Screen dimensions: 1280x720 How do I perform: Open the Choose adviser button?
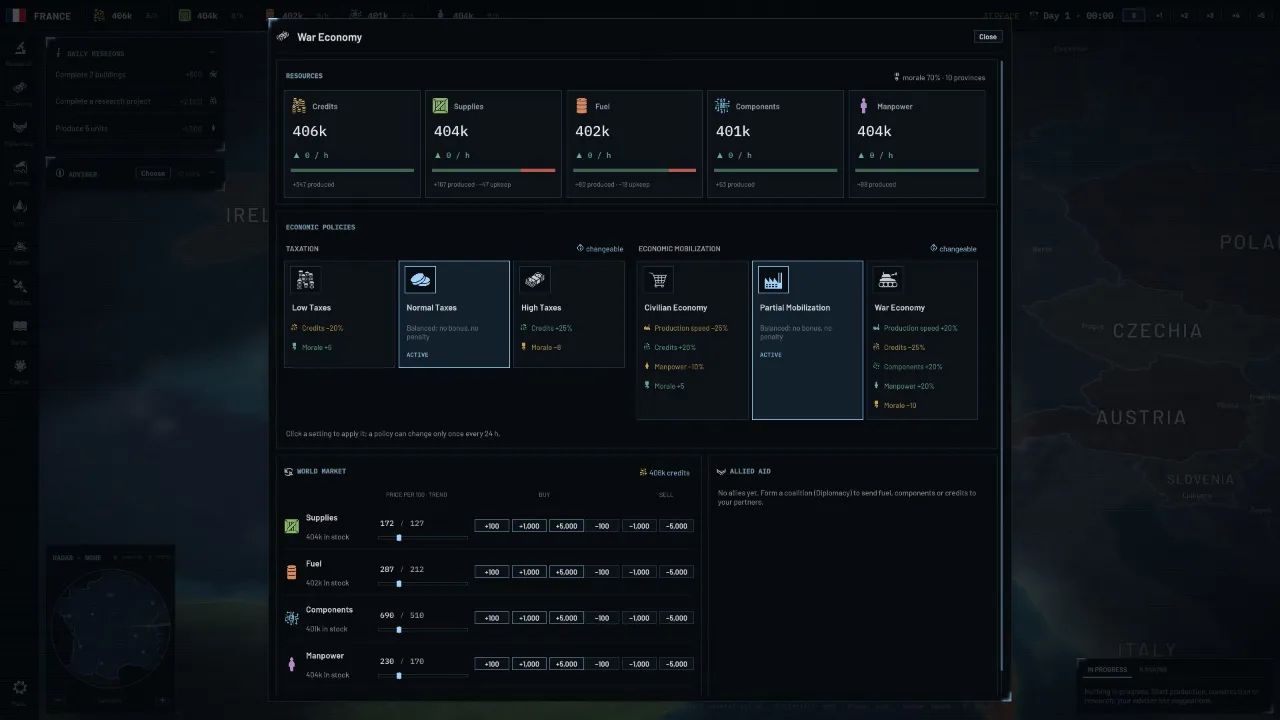[x=153, y=173]
